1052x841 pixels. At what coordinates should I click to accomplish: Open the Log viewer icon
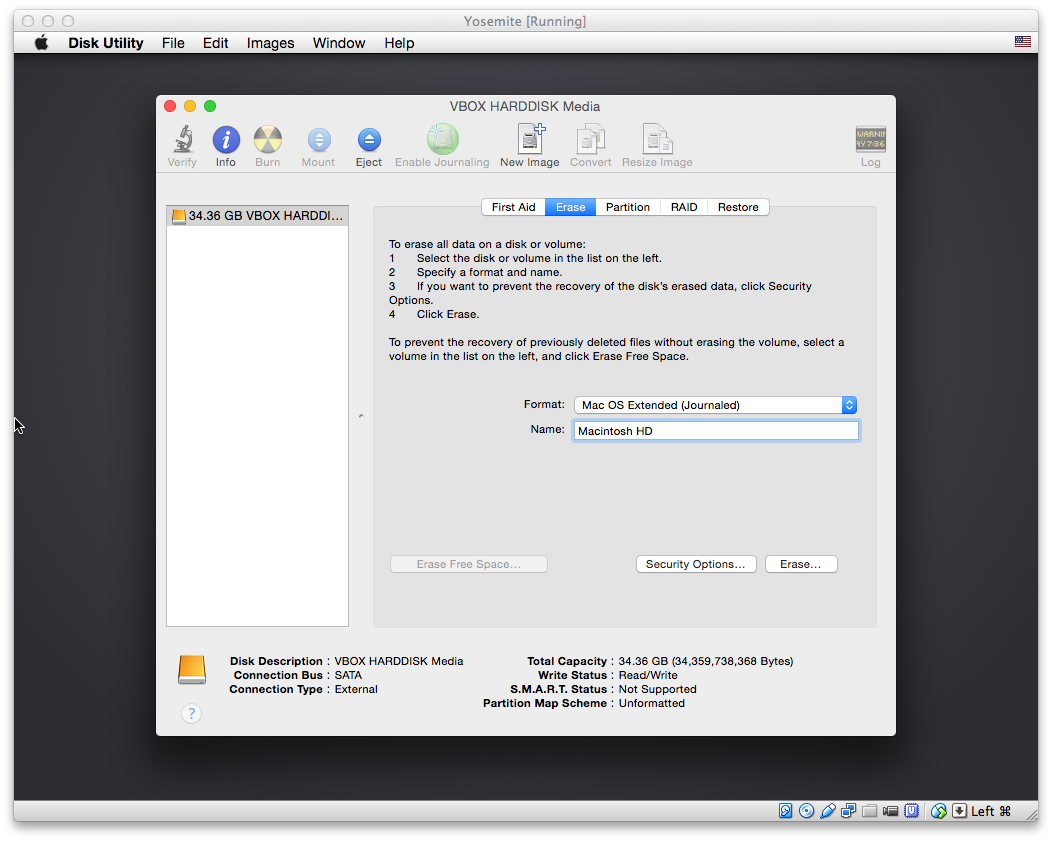click(870, 140)
